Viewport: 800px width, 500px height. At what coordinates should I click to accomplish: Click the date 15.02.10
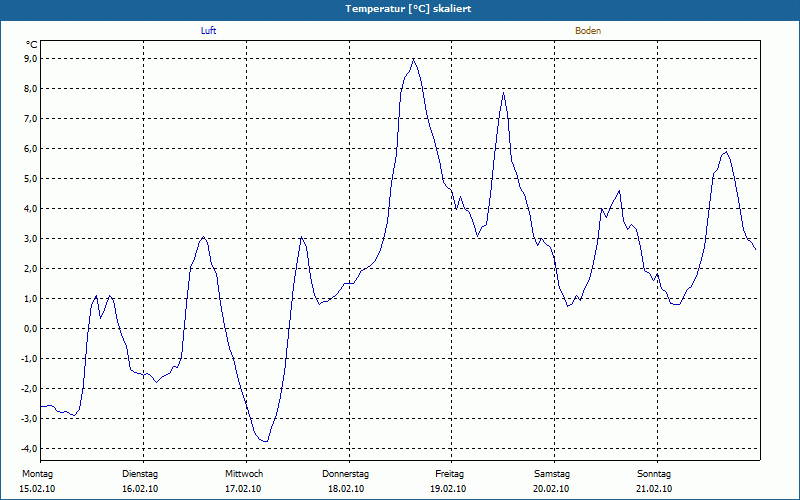[x=37, y=489]
